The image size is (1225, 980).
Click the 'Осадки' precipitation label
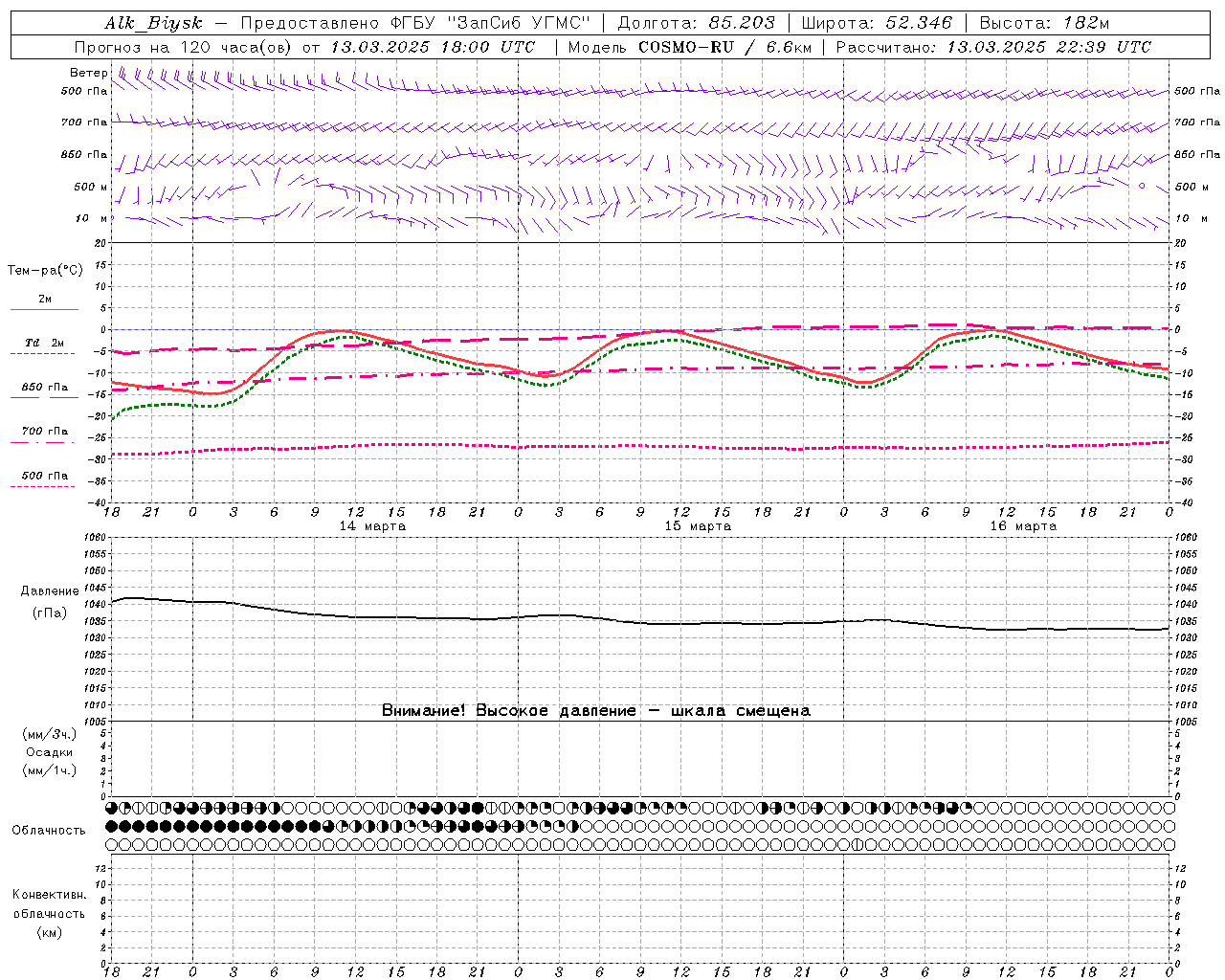[50, 752]
